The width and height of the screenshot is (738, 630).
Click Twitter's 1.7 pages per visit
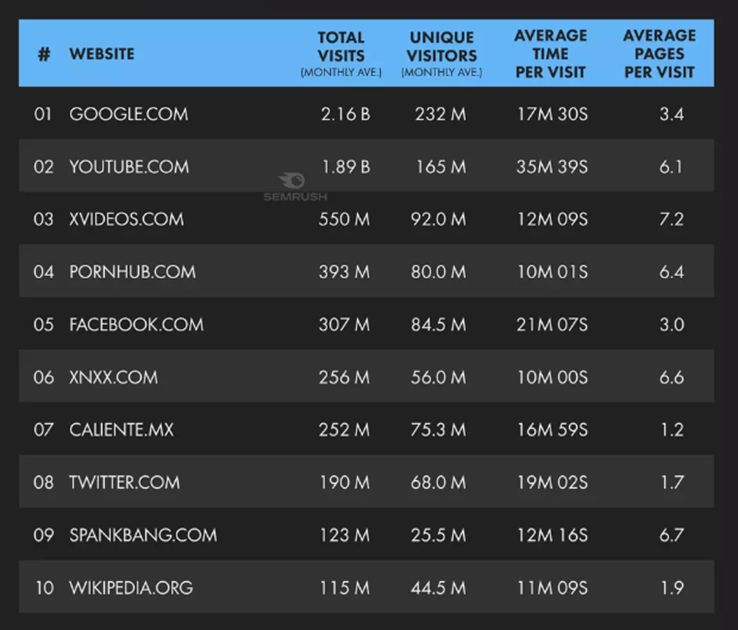point(672,482)
